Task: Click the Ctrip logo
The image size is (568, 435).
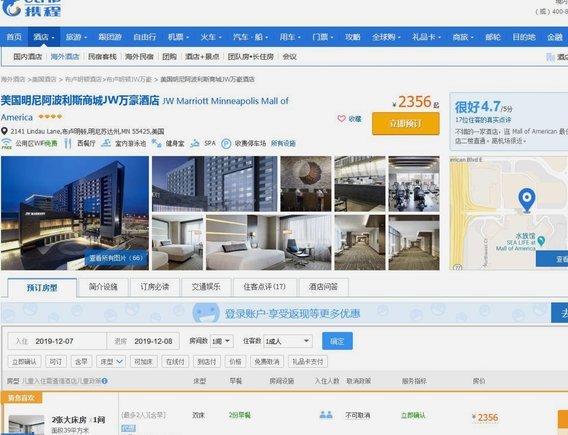Action: point(32,8)
